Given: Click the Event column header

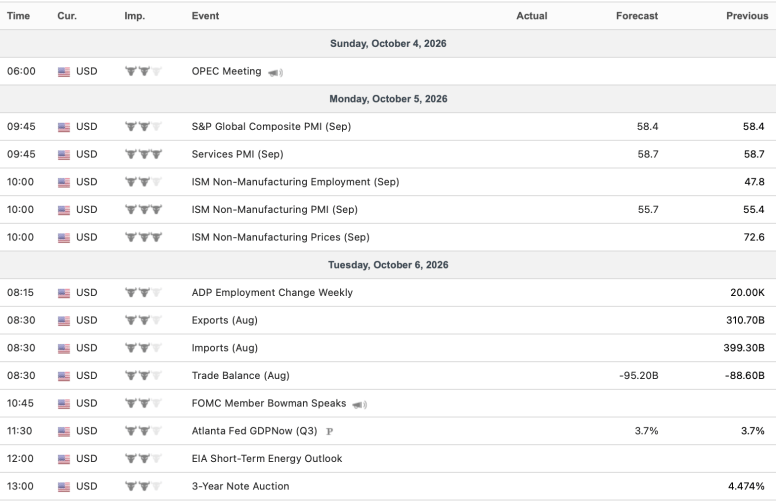Looking at the screenshot, I should (205, 16).
